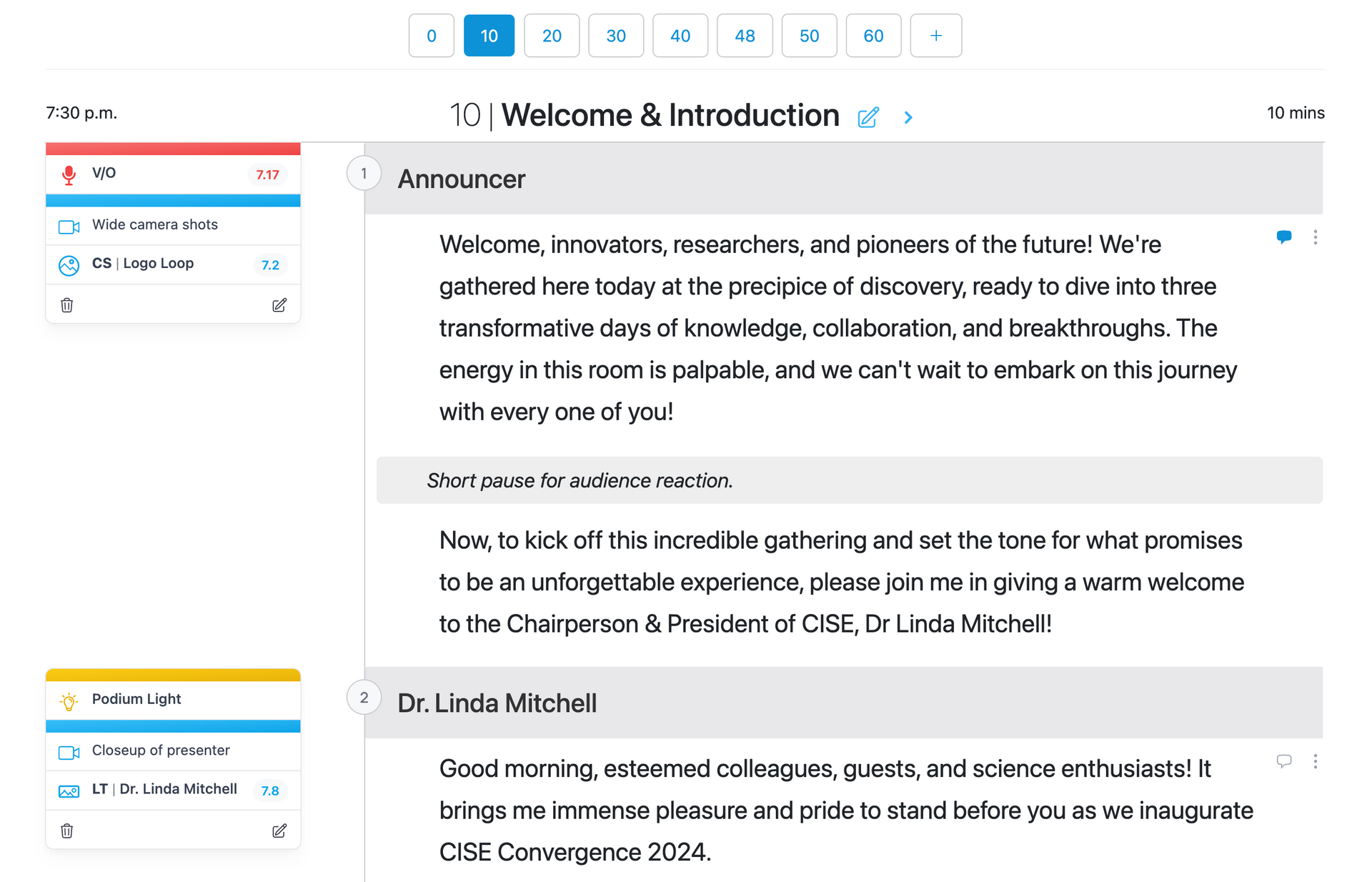The width and height of the screenshot is (1372, 882).
Task: Edit the Welcome & Introduction title
Action: 868,117
